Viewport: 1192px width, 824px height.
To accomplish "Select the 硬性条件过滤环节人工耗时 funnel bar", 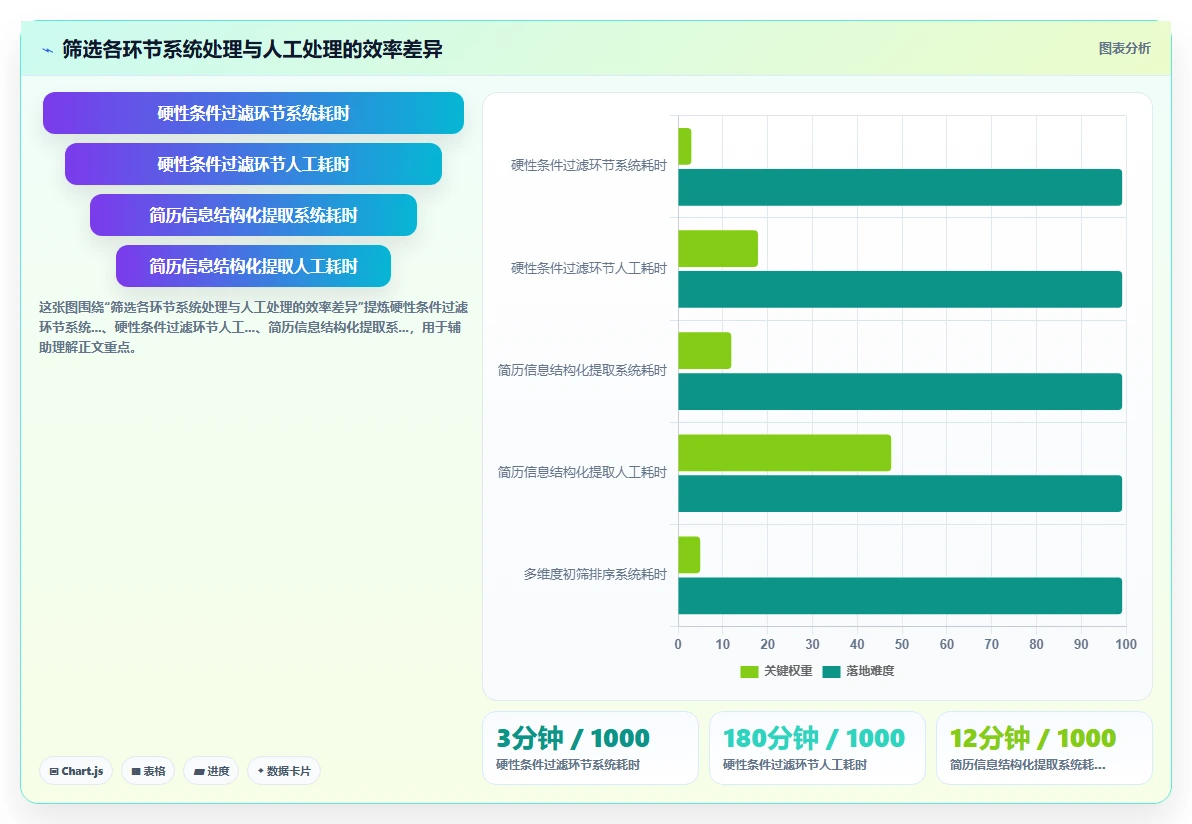I will pos(253,164).
